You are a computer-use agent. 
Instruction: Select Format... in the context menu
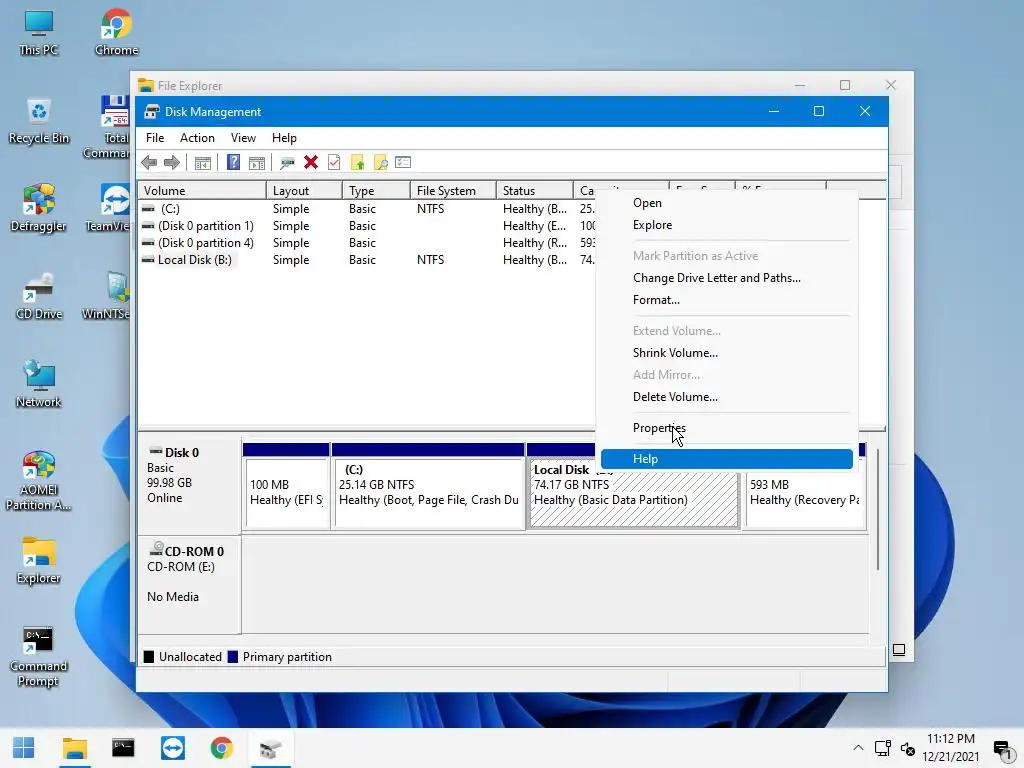tap(727, 300)
